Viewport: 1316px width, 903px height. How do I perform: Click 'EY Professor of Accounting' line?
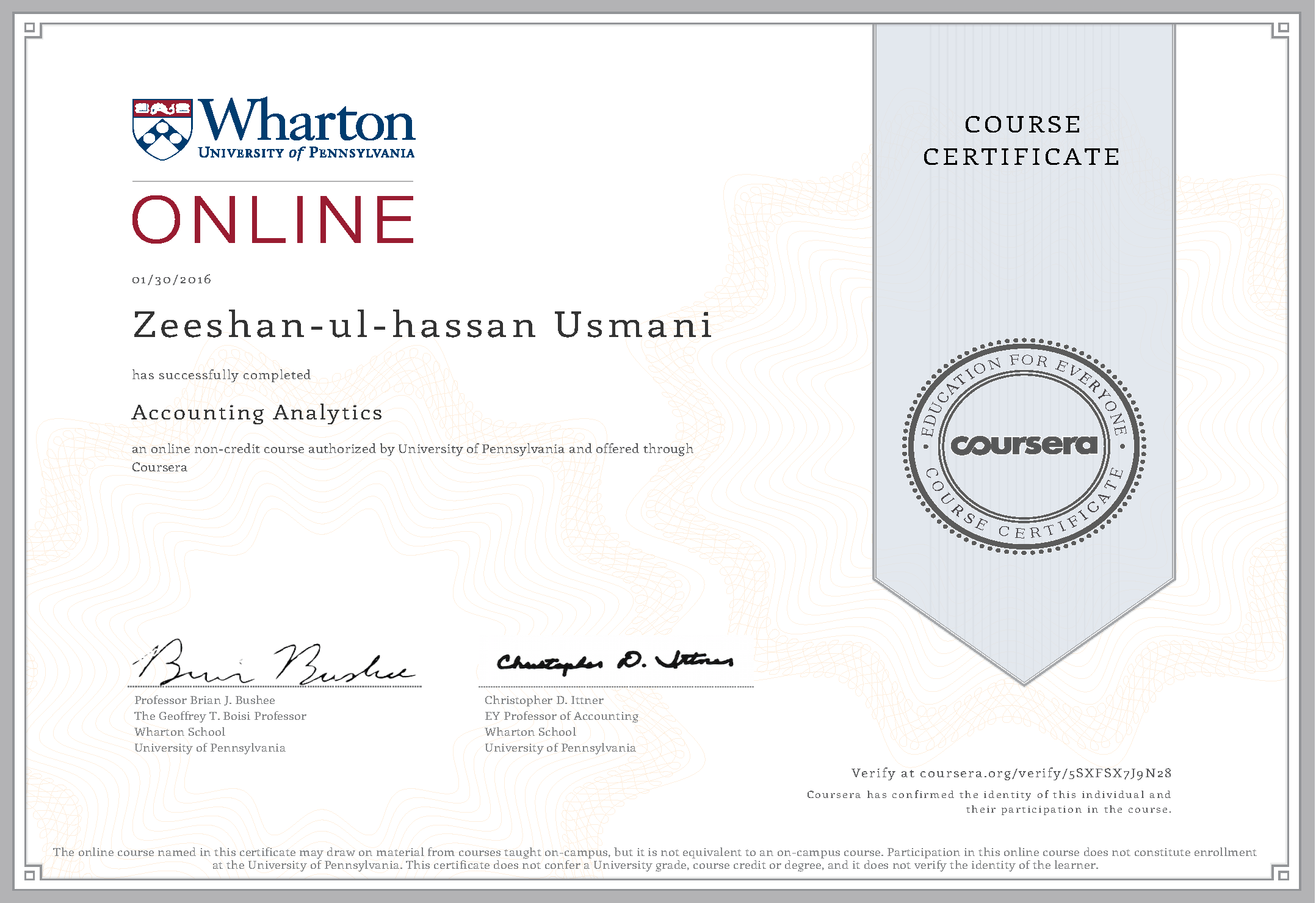[x=562, y=716]
